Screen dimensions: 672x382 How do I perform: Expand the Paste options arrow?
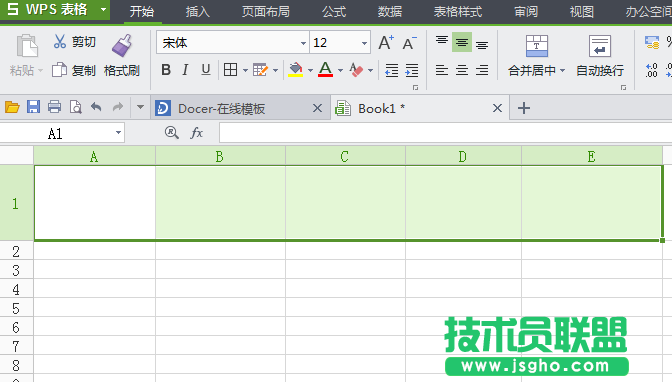click(x=40, y=70)
